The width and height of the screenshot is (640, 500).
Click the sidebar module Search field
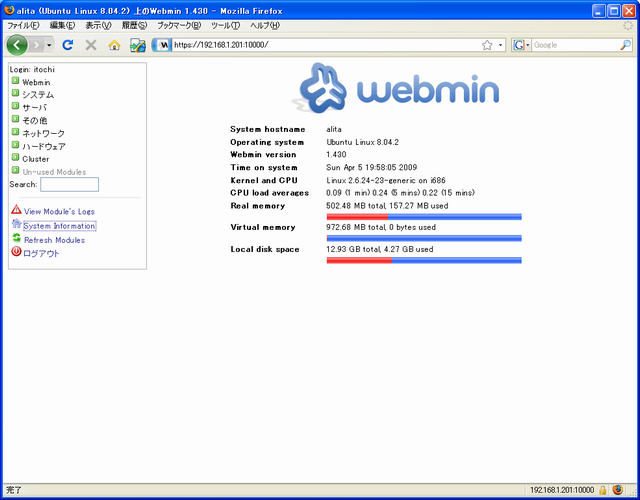click(69, 184)
